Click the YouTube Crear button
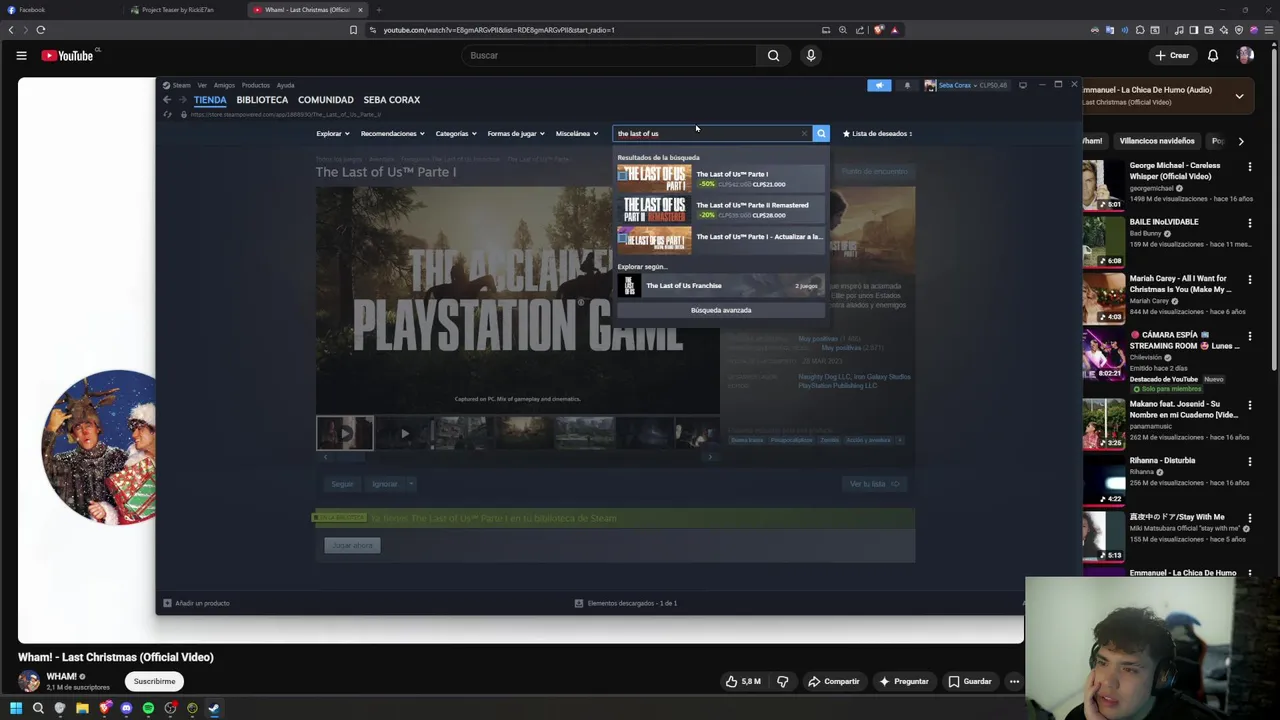Viewport: 1280px width, 720px height. coord(1172,56)
